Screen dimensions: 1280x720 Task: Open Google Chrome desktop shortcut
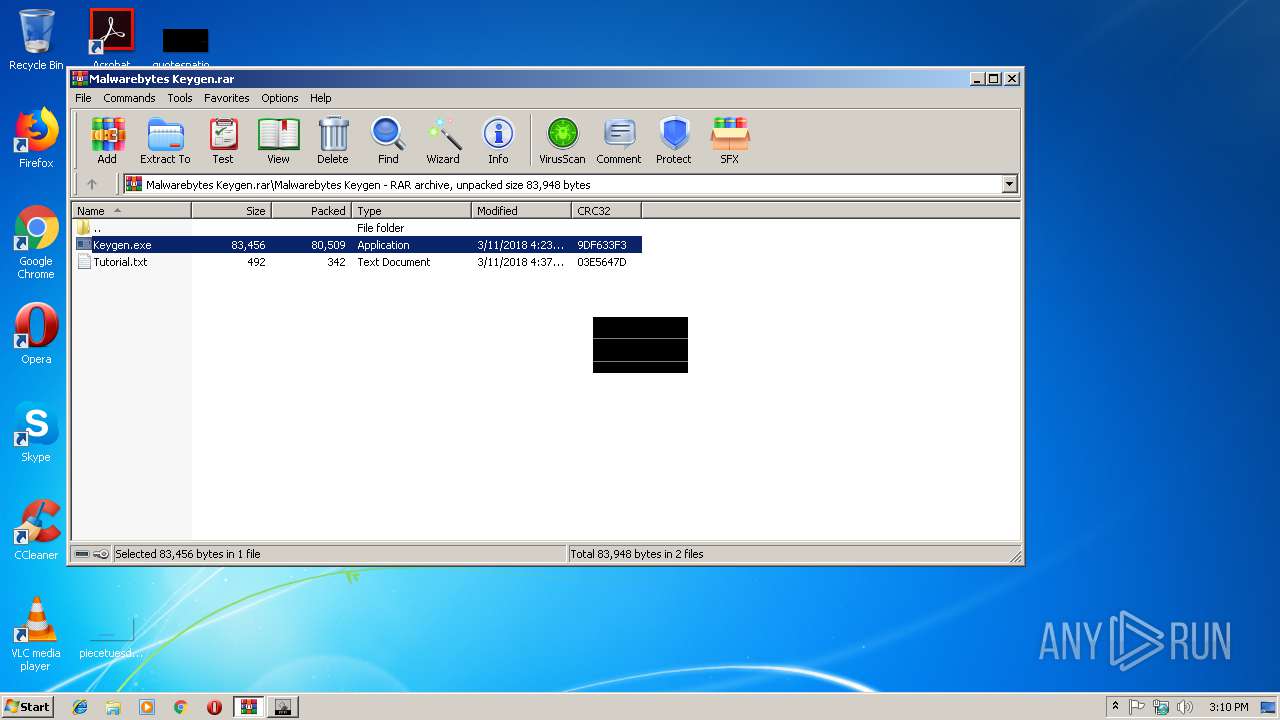coord(36,242)
